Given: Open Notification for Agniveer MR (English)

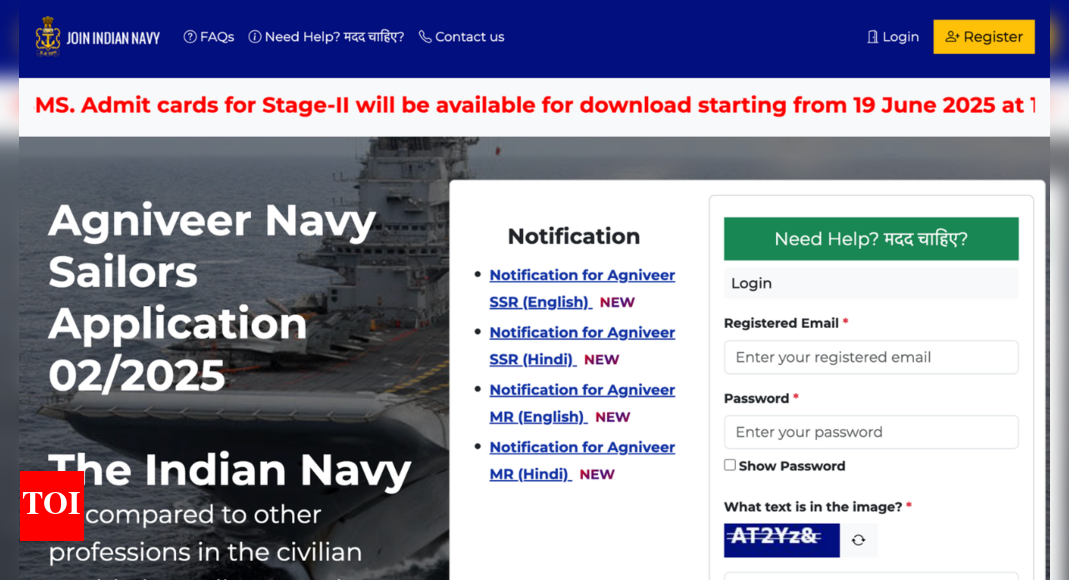Looking at the screenshot, I should 581,403.
